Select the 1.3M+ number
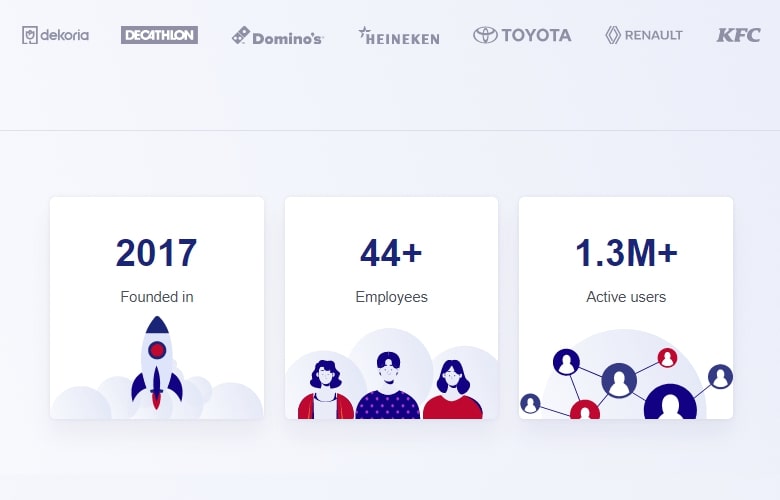Viewport: 780px width, 500px height. [626, 253]
